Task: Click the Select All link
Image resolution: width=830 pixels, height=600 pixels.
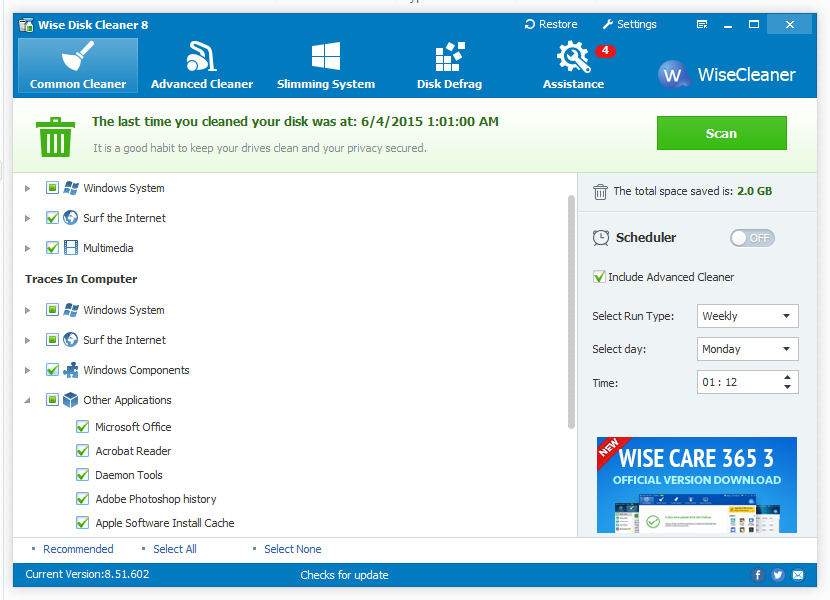Action: coord(174,549)
